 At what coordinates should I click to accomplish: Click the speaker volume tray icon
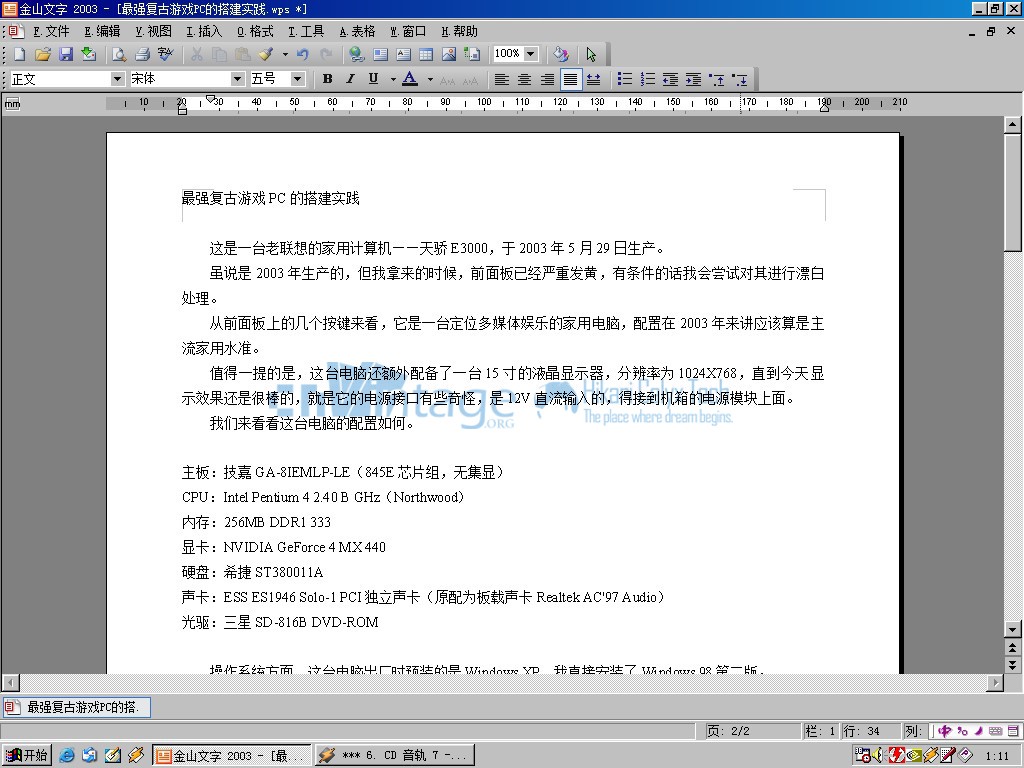(x=877, y=756)
